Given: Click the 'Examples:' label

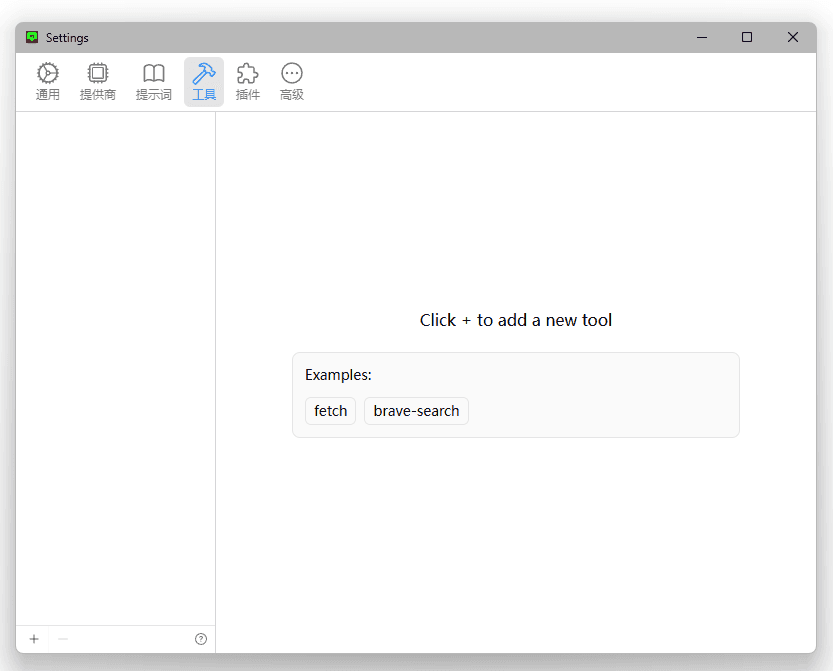Looking at the screenshot, I should point(338,375).
